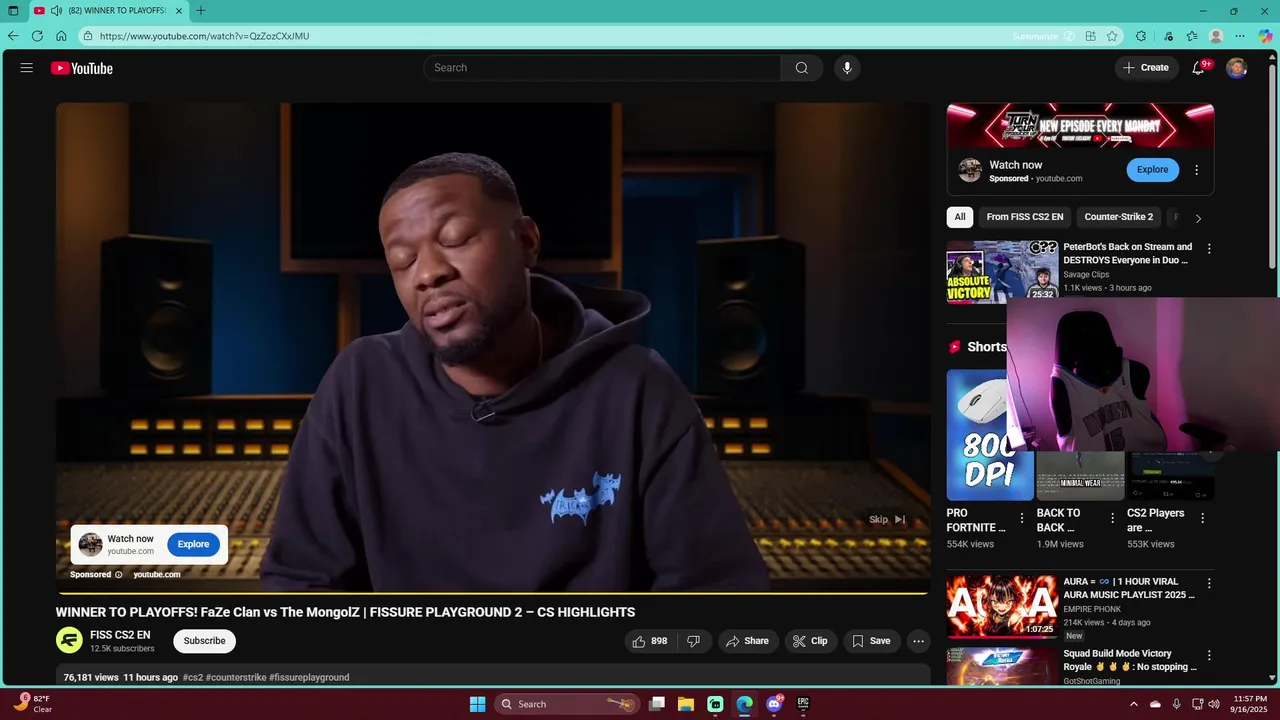Show hidden system tray icons chevron
Viewport: 1280px width, 720px height.
click(1133, 704)
